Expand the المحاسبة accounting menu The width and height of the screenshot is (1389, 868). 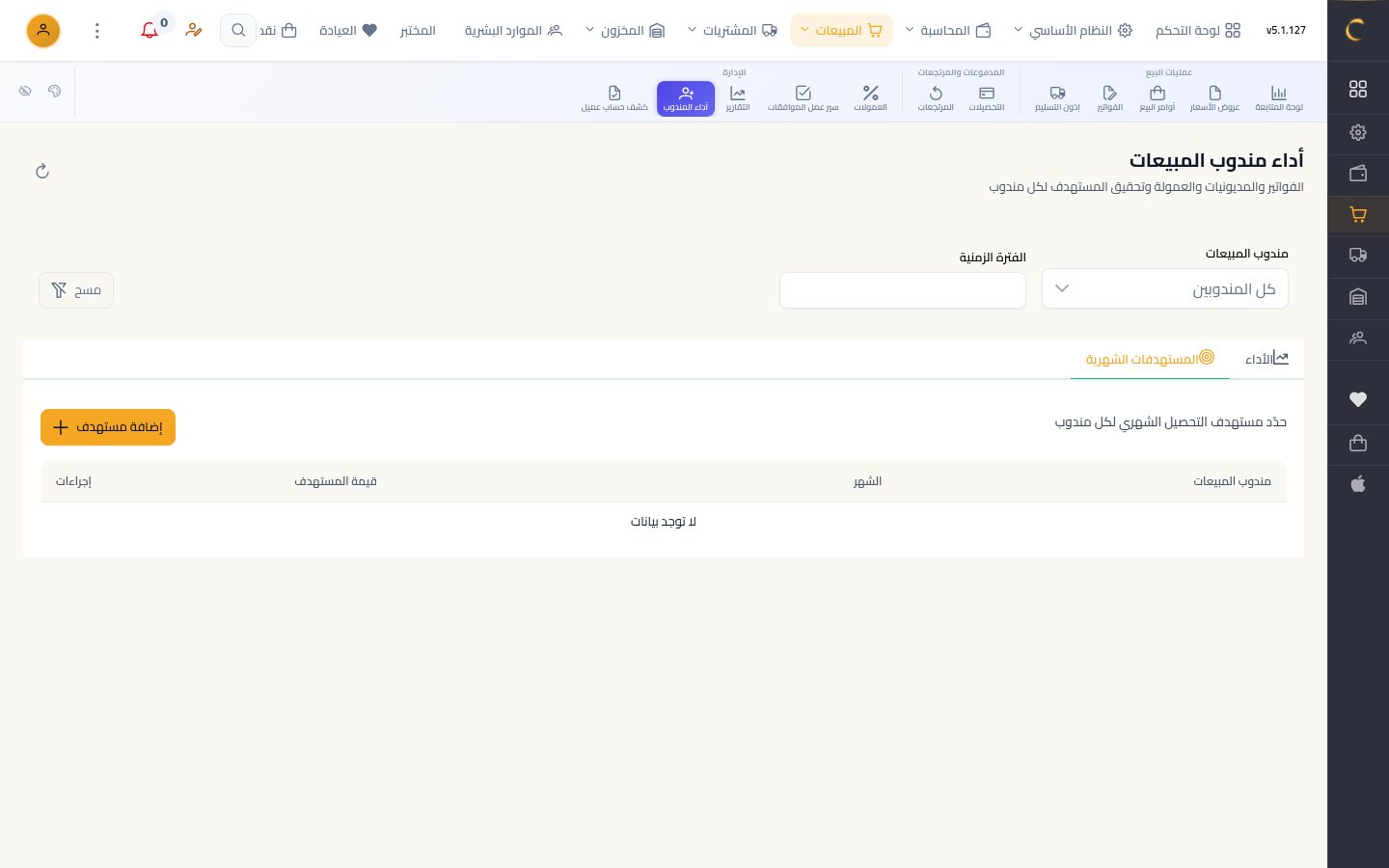(948, 31)
